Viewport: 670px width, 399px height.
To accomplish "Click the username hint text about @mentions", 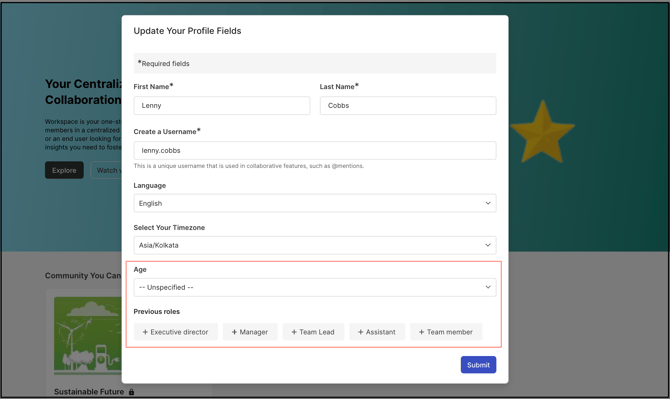I will [249, 166].
